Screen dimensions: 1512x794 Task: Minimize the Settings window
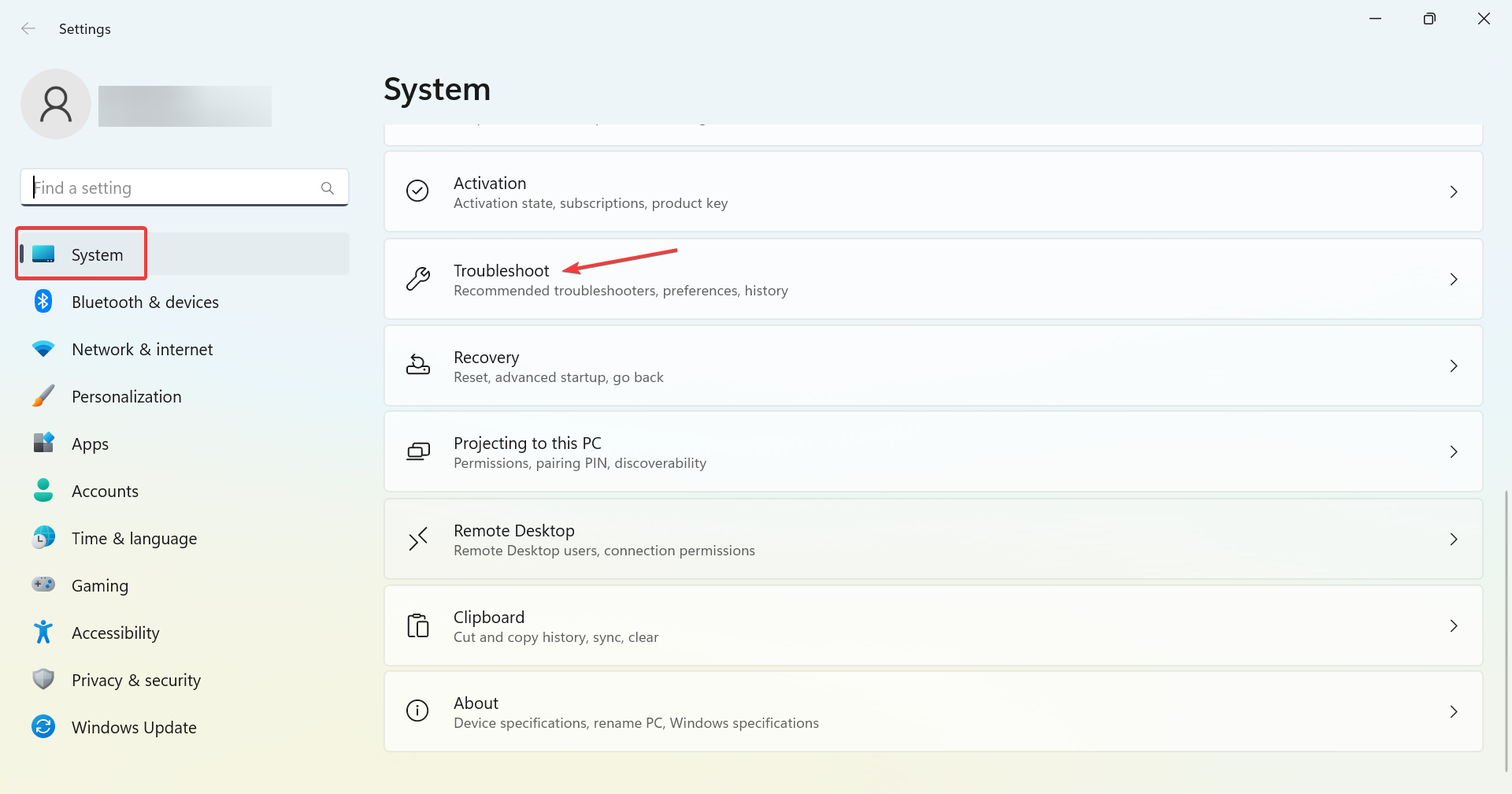pyautogui.click(x=1376, y=18)
